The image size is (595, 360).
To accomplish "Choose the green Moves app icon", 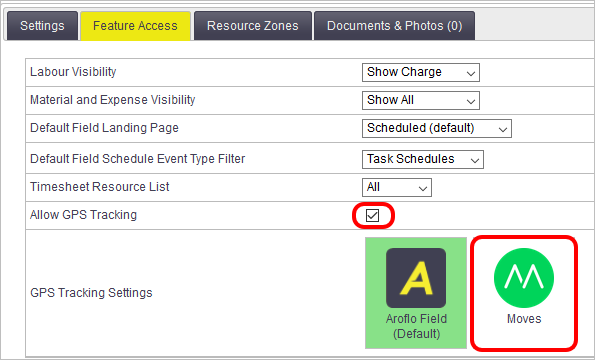I will pyautogui.click(x=524, y=278).
